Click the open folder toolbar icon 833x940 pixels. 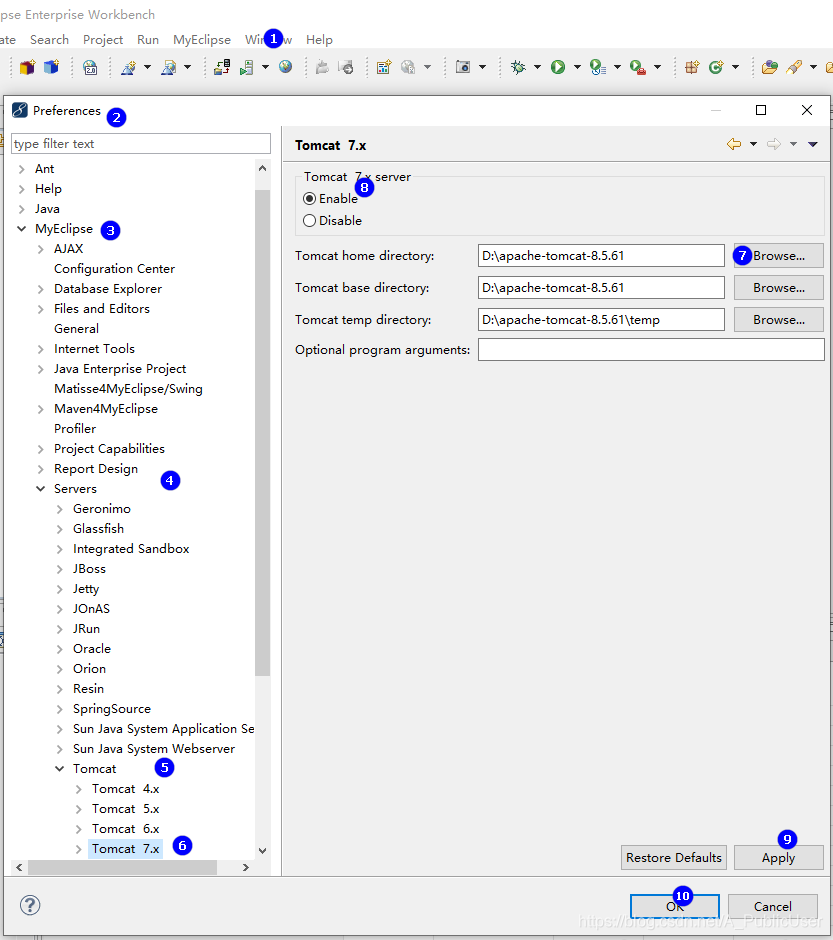pos(769,67)
